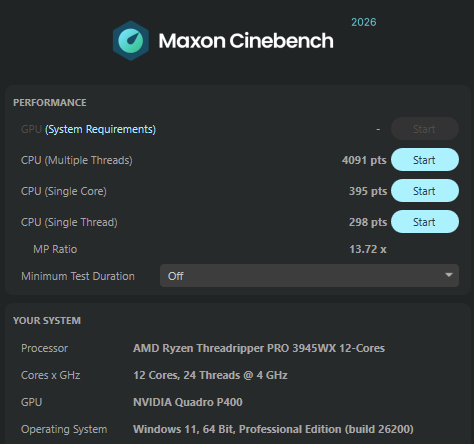Click the 4091 pts multi-thread score

pyautogui.click(x=364, y=160)
